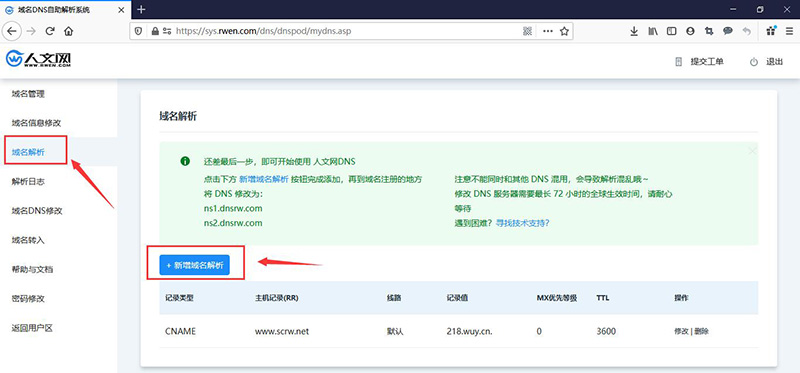Click the 退出 power icon
The width and height of the screenshot is (800, 373).
(x=754, y=62)
